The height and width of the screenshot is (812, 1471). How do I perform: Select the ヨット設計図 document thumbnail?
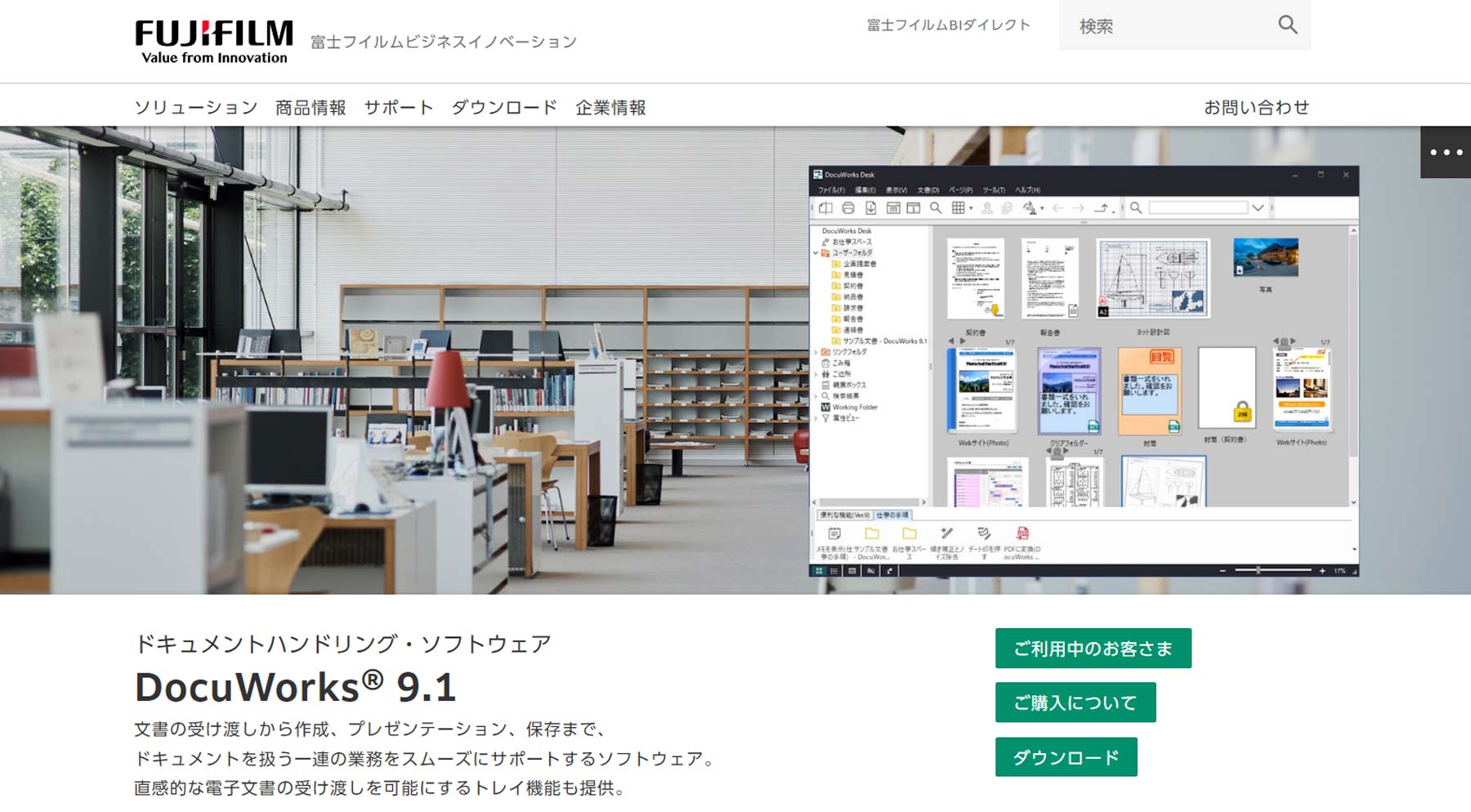click(x=1152, y=279)
